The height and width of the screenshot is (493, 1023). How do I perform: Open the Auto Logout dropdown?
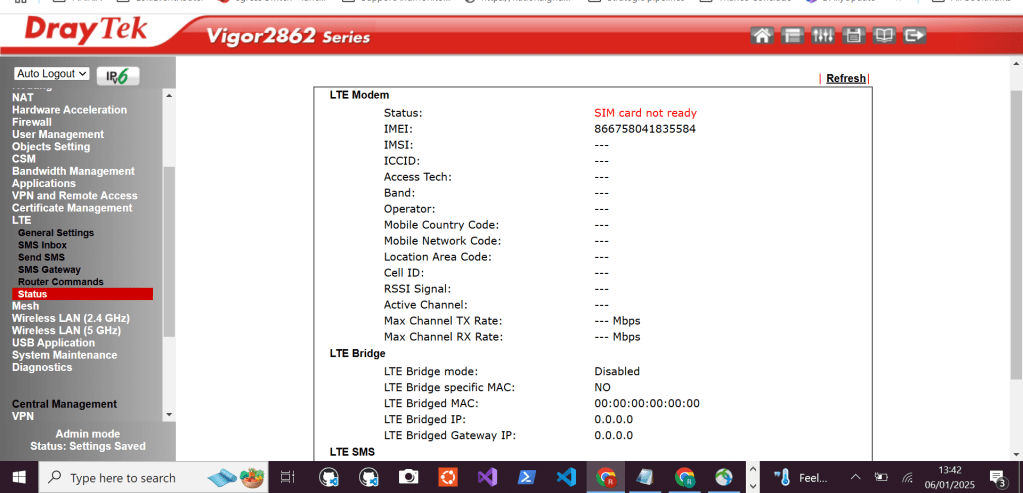coord(52,74)
